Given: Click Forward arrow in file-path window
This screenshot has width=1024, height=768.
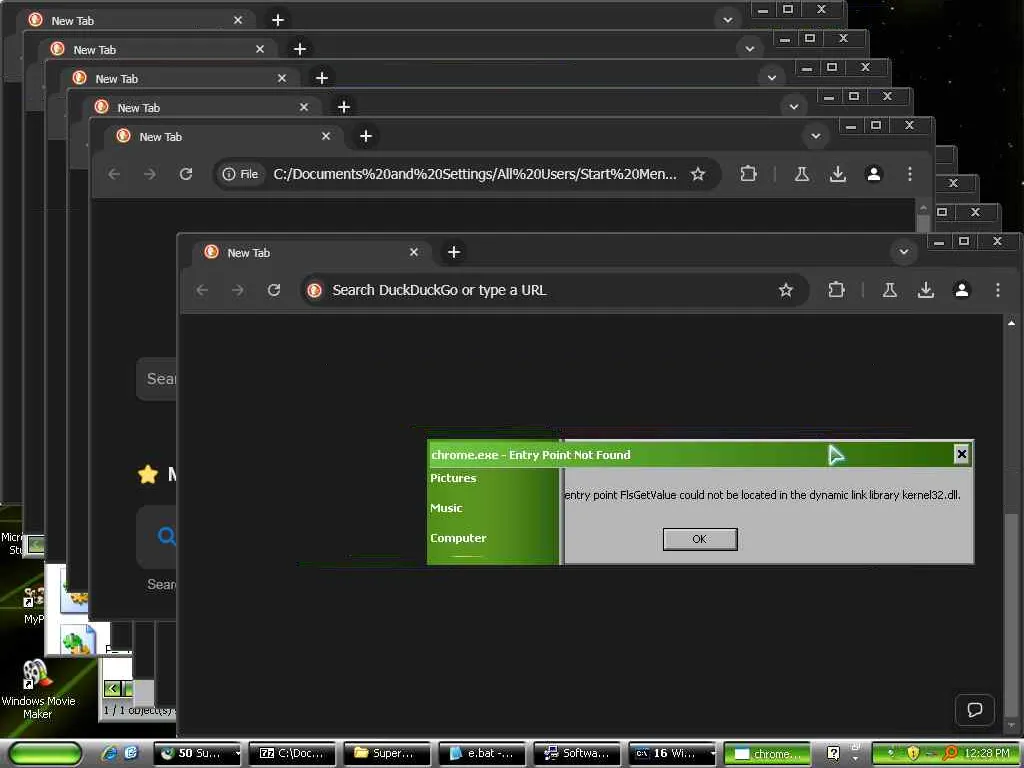Looking at the screenshot, I should pyautogui.click(x=150, y=174).
